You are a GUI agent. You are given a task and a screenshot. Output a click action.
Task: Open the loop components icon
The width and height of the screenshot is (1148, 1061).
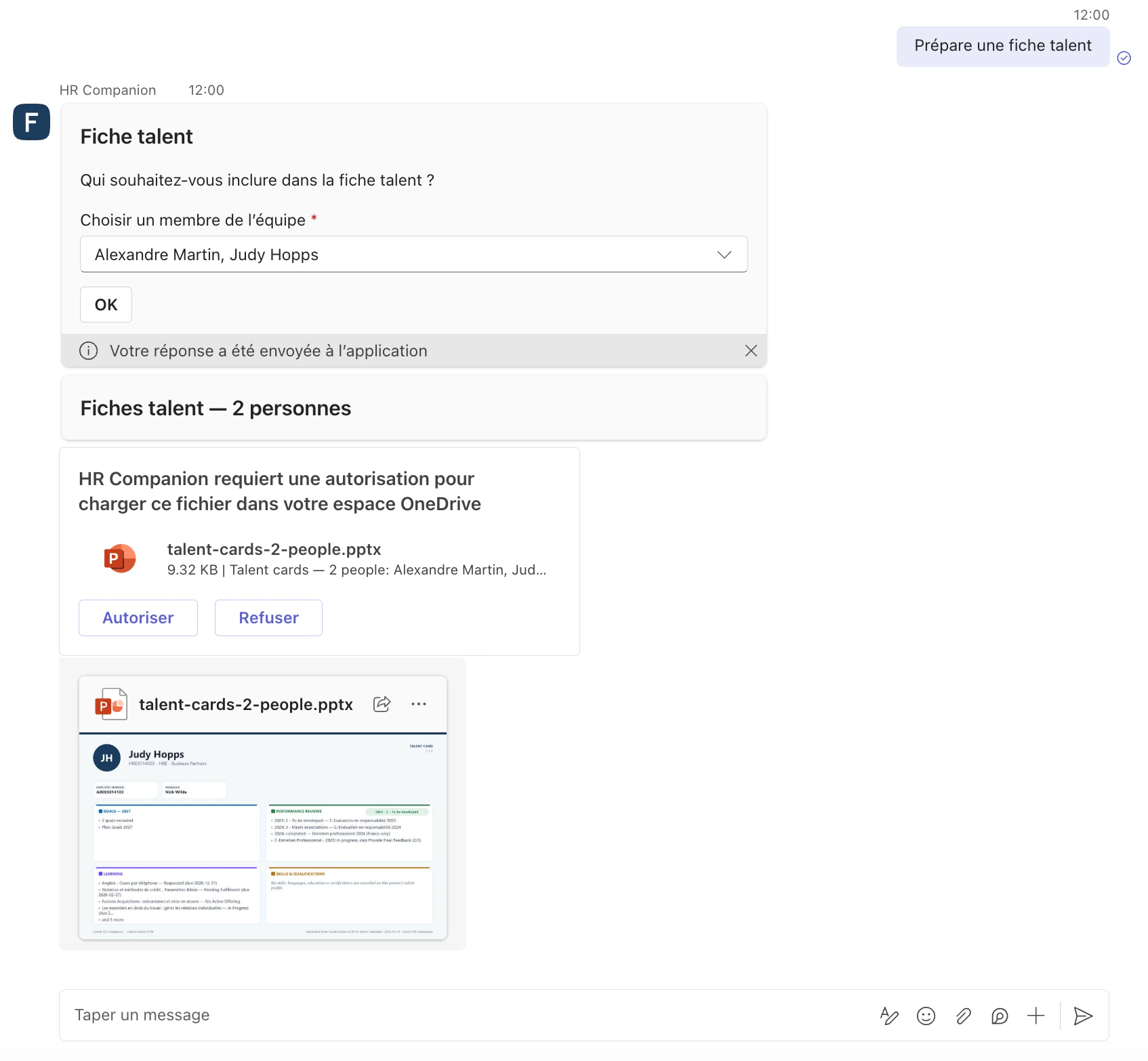(1000, 1016)
